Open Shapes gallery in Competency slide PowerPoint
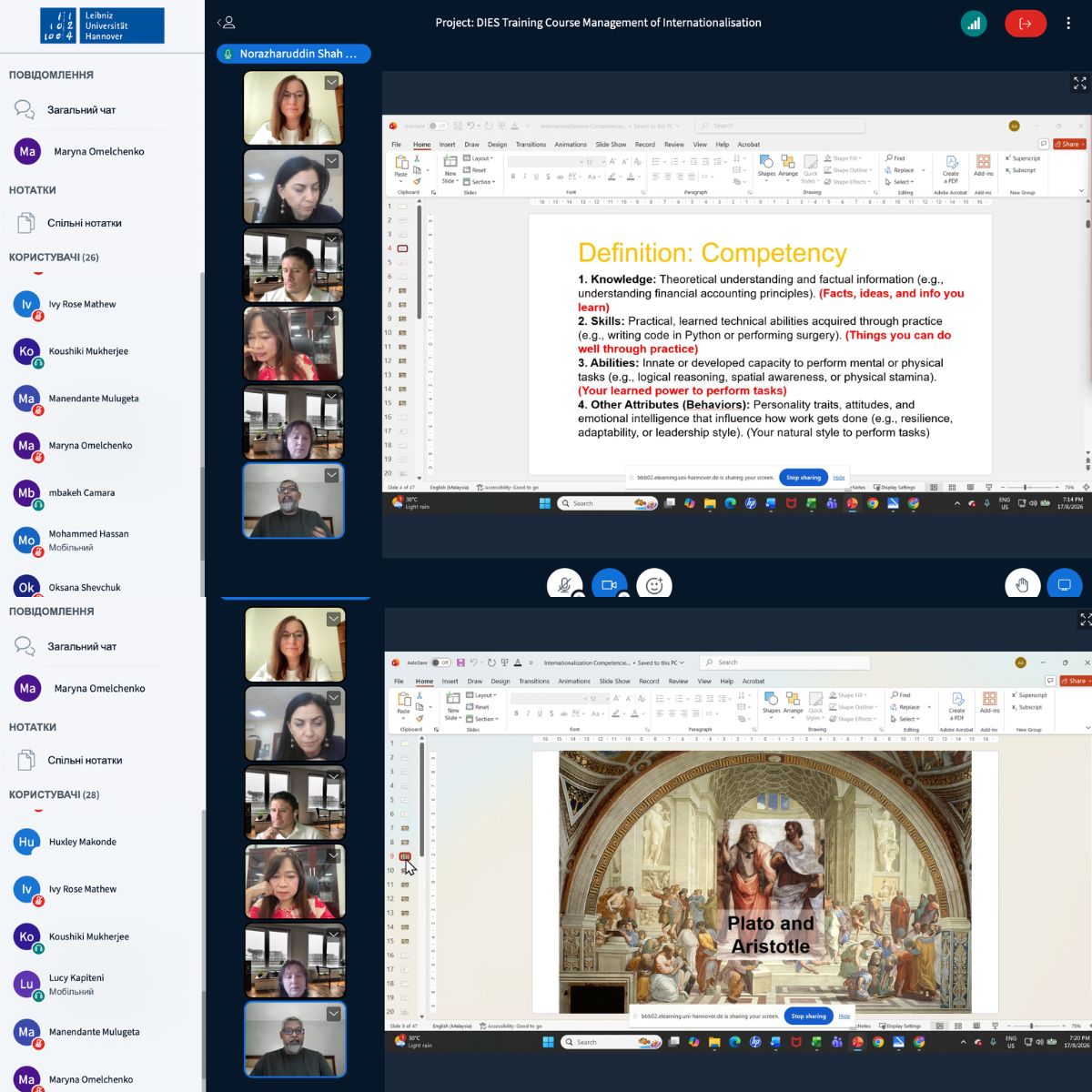 (x=766, y=167)
